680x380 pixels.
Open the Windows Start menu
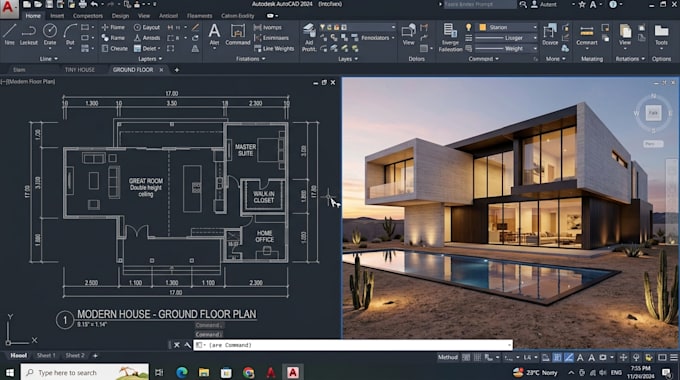(10, 372)
